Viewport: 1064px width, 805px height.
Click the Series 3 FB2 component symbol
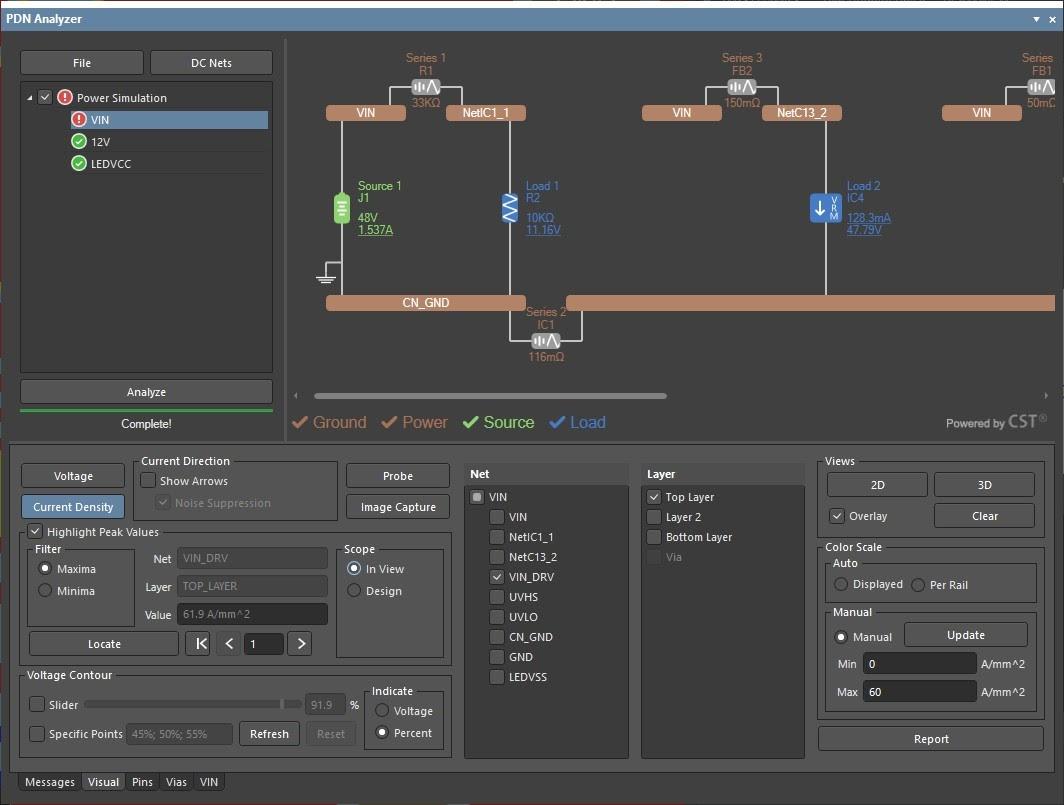click(x=742, y=87)
